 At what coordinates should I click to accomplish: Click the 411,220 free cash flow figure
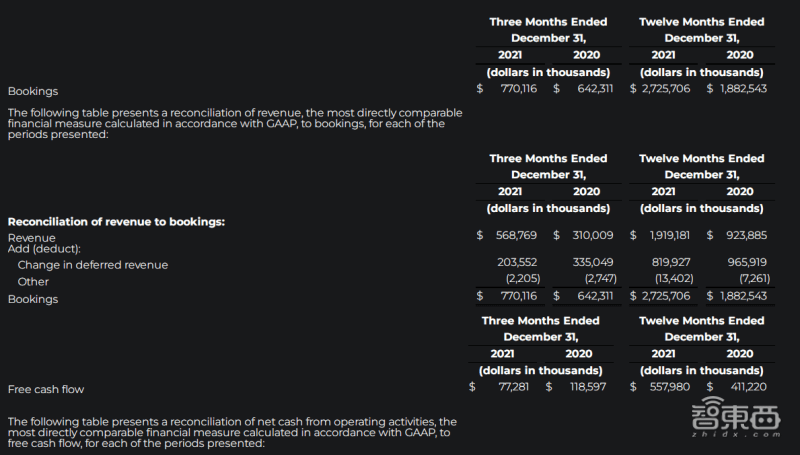click(748, 387)
